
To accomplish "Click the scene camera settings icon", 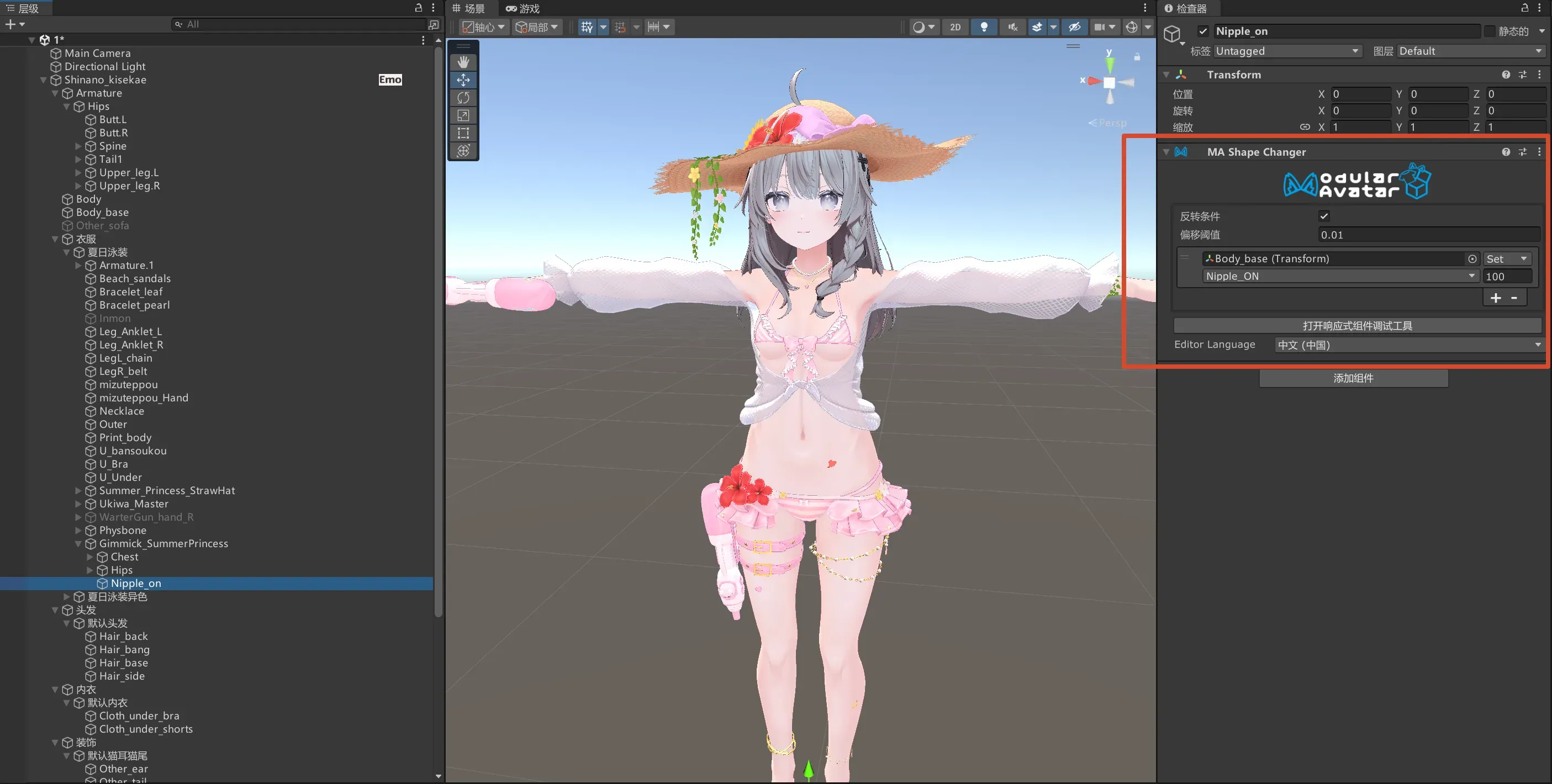I will 1100,27.
